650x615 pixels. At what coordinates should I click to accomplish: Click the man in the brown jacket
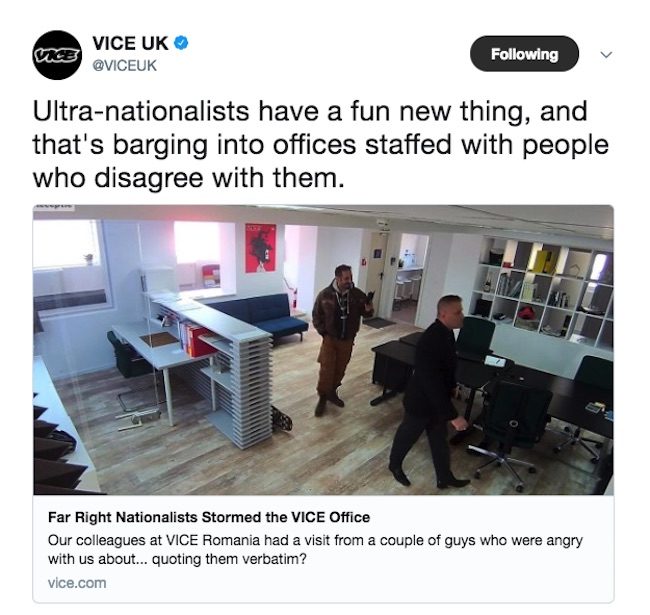point(342,339)
